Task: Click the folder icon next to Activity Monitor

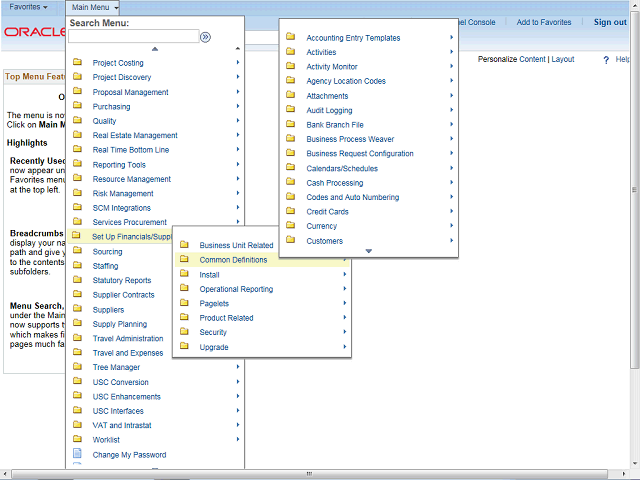Action: (x=291, y=66)
